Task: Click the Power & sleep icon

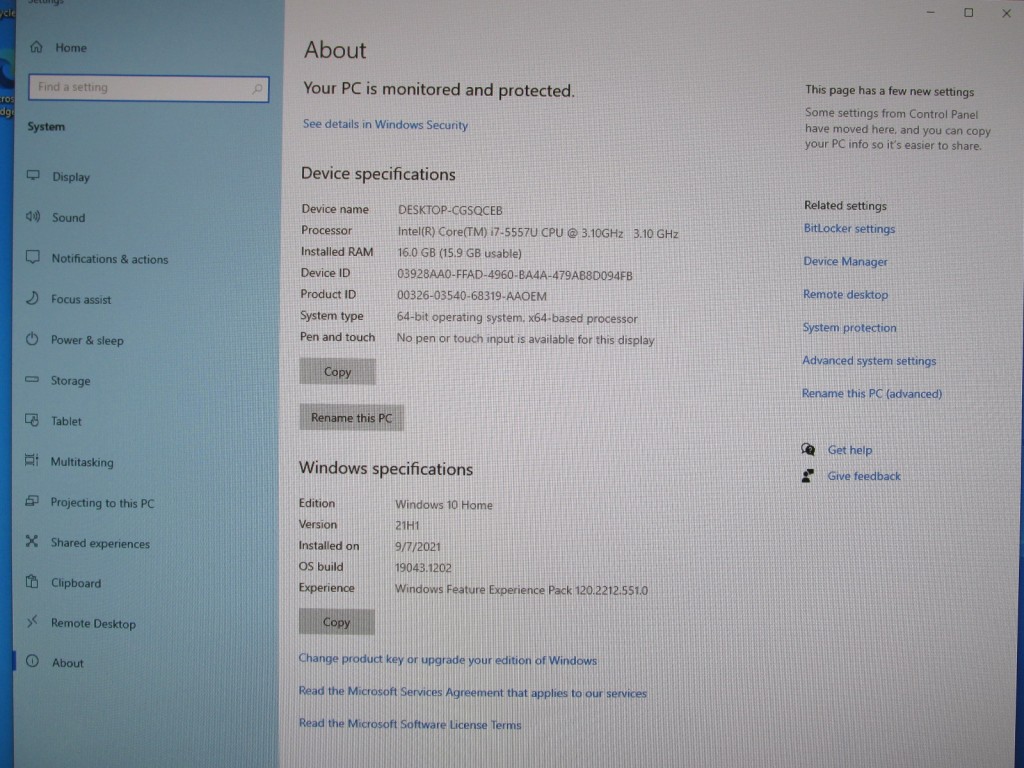Action: 32,339
